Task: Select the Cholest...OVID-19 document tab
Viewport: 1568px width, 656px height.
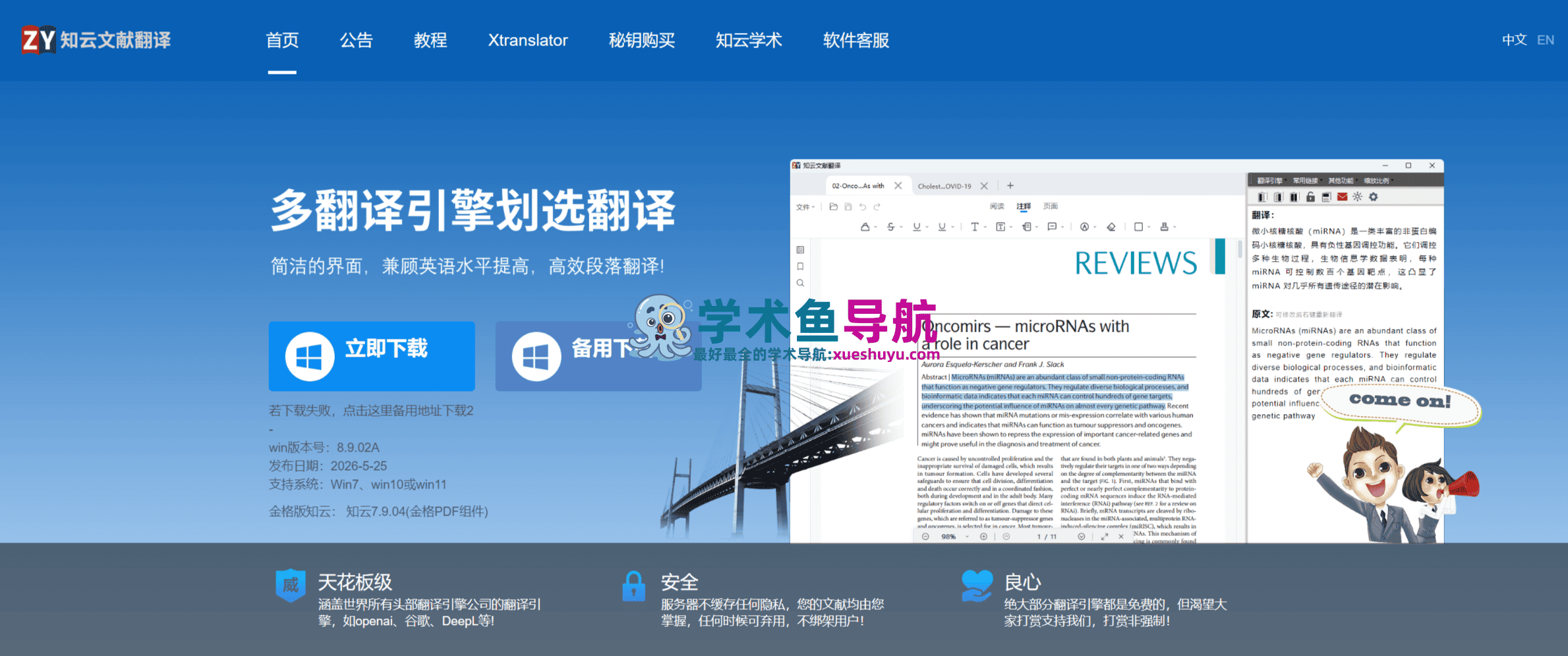Action: pos(944,186)
